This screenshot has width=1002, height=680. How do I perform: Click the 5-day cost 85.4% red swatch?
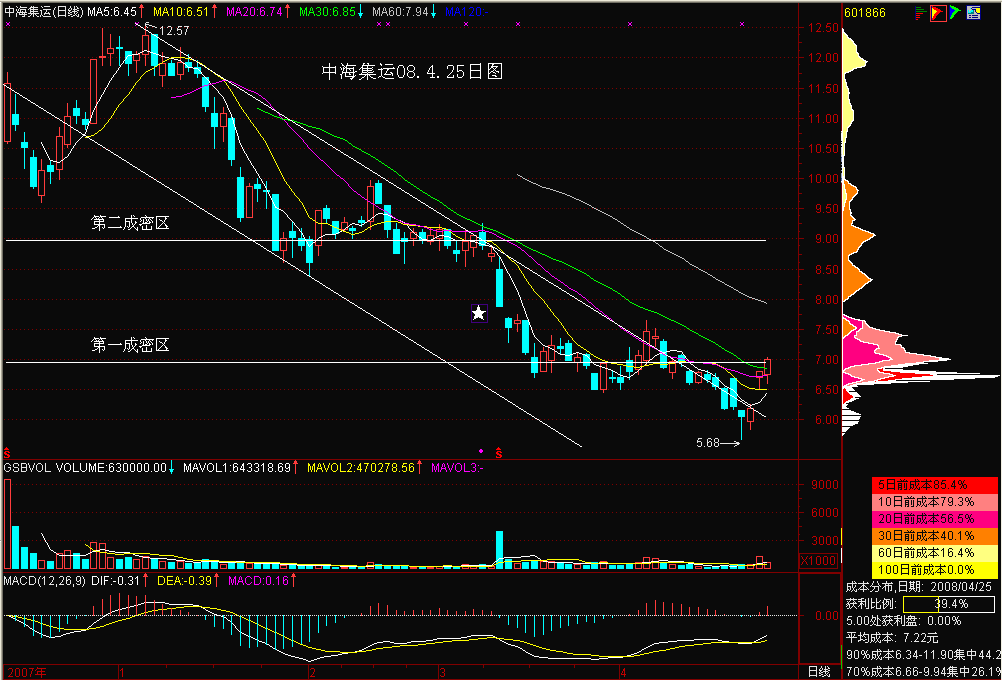pos(935,484)
